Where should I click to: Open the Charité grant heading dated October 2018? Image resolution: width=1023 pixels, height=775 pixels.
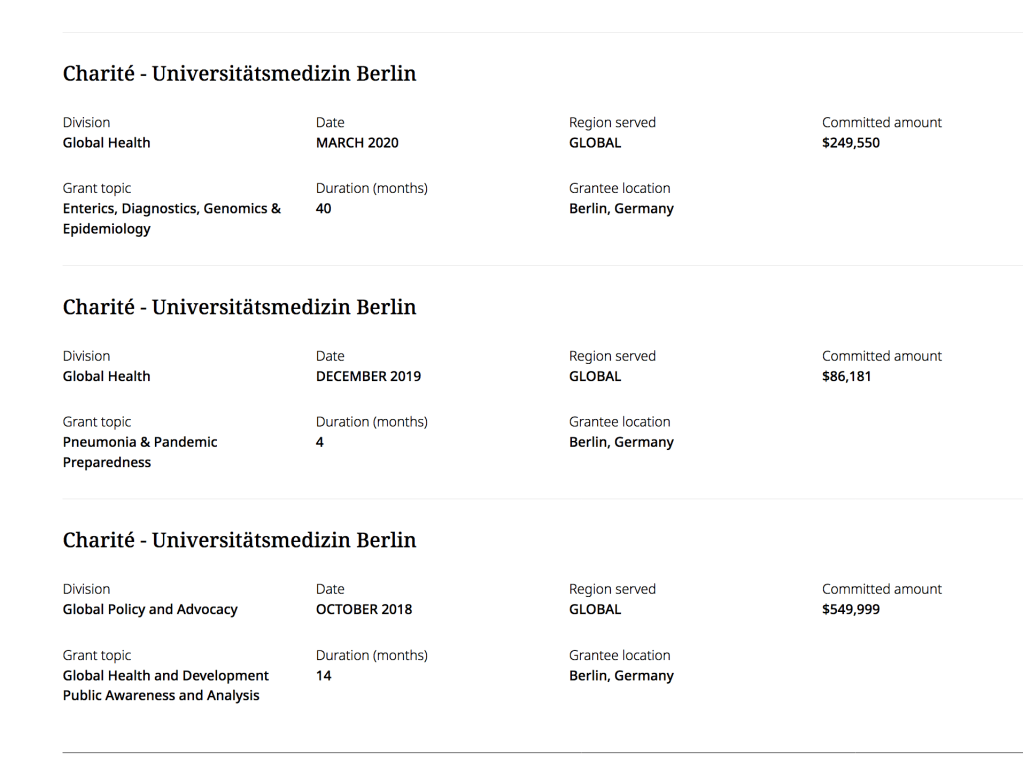[239, 540]
